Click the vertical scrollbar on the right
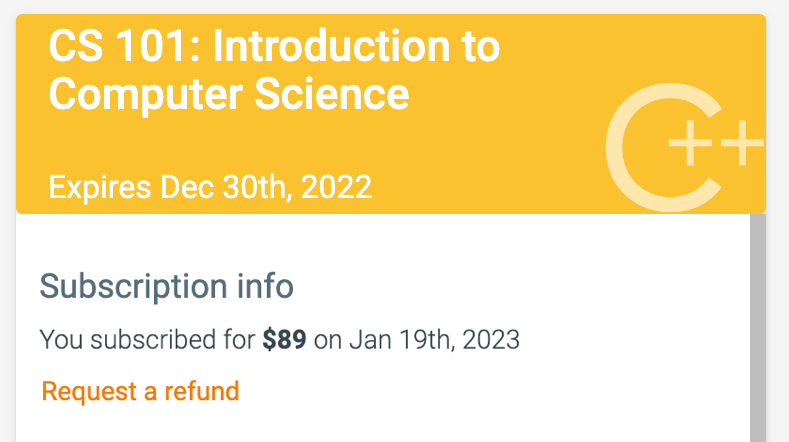 [757, 330]
